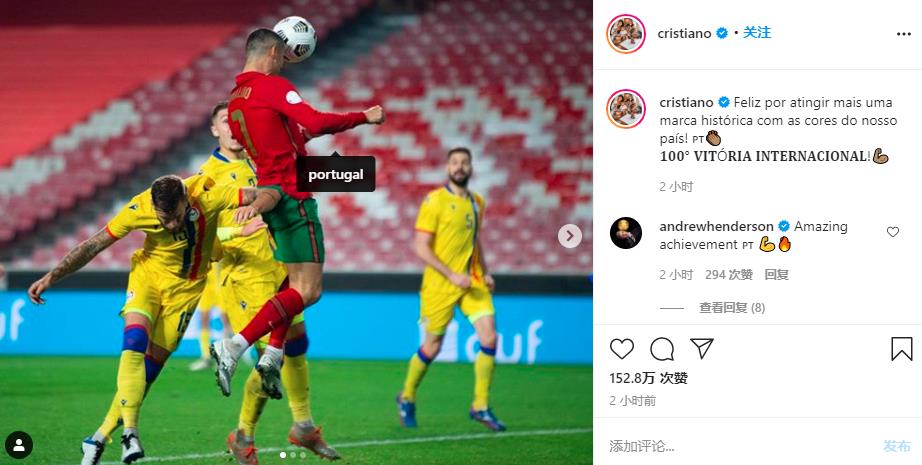This screenshot has width=922, height=465.
Task: Expand replies with 查看回复 (8)
Action: click(732, 307)
